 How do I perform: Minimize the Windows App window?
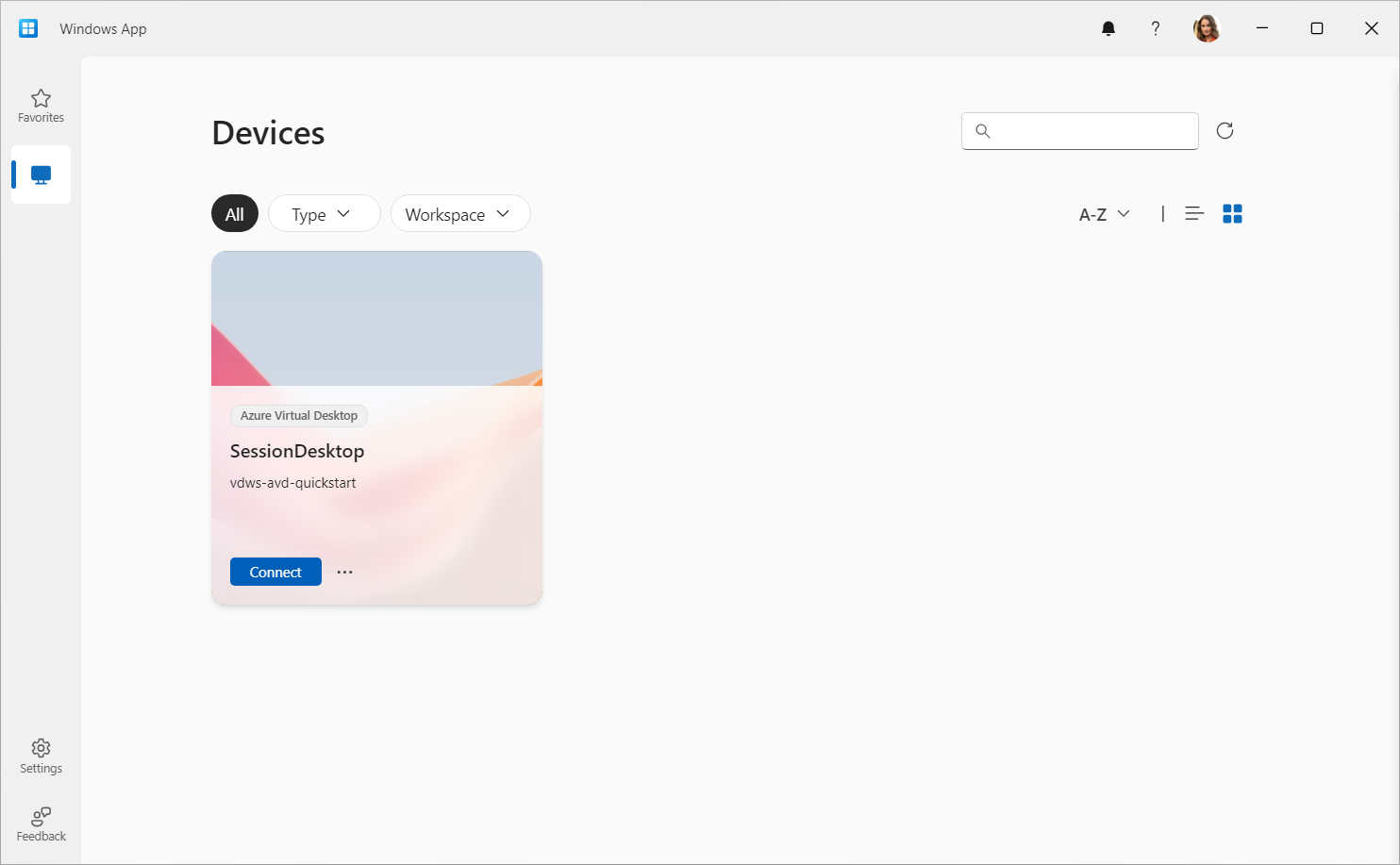[x=1262, y=28]
